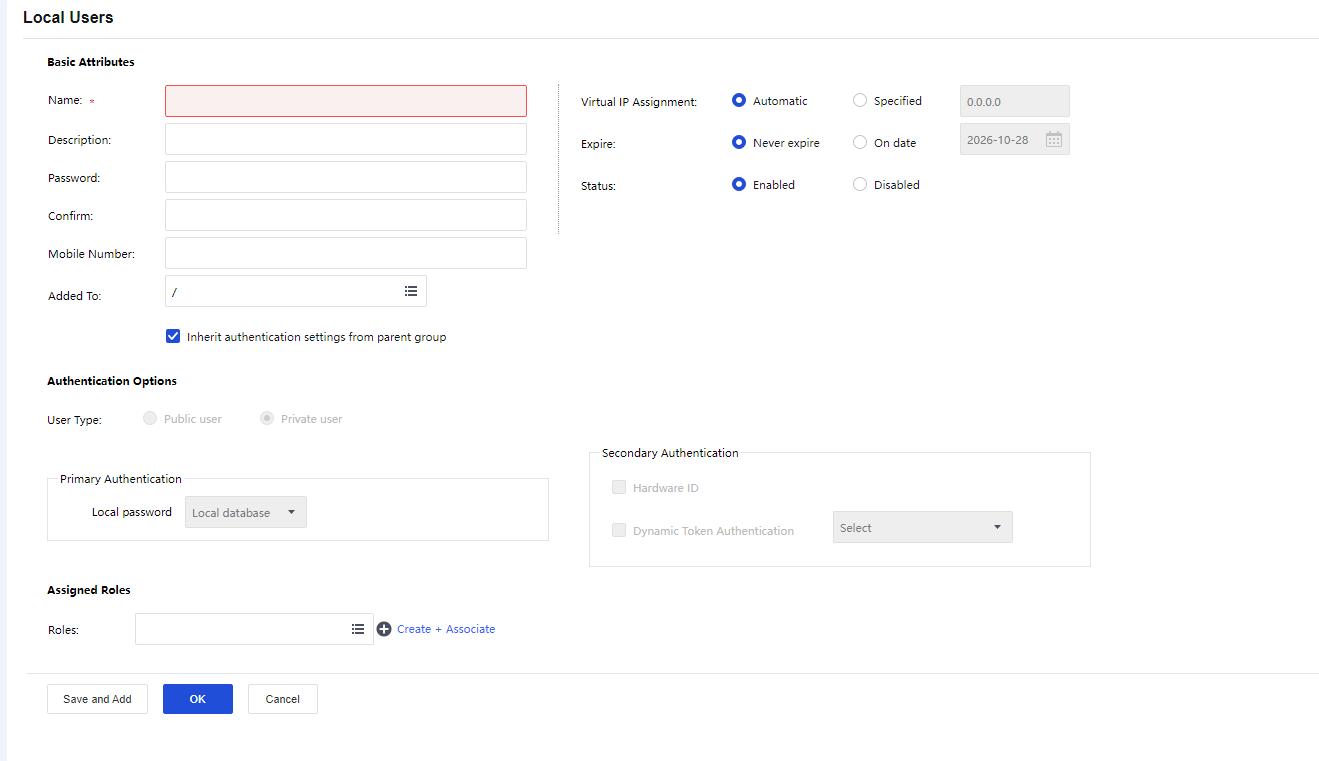The image size is (1319, 761).
Task: Select Enabled status radio button
Action: (x=739, y=185)
